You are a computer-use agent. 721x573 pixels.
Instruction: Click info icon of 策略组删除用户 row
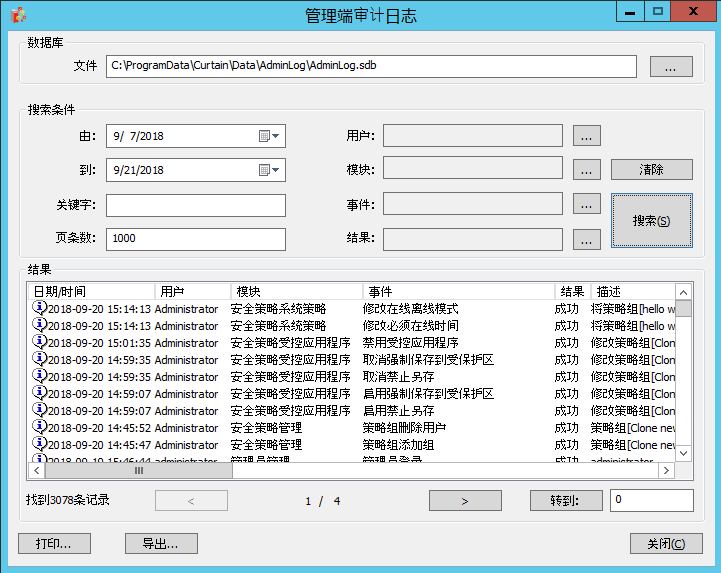coord(40,426)
